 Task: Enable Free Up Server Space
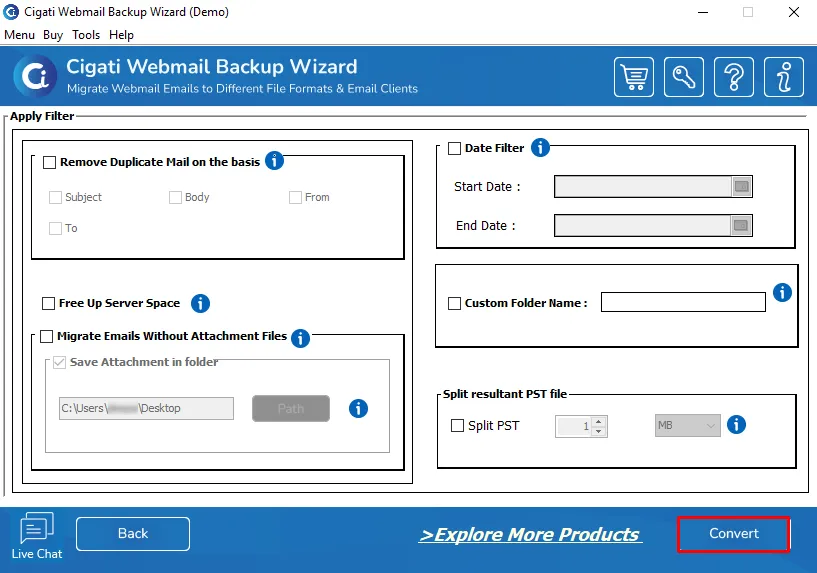click(48, 303)
